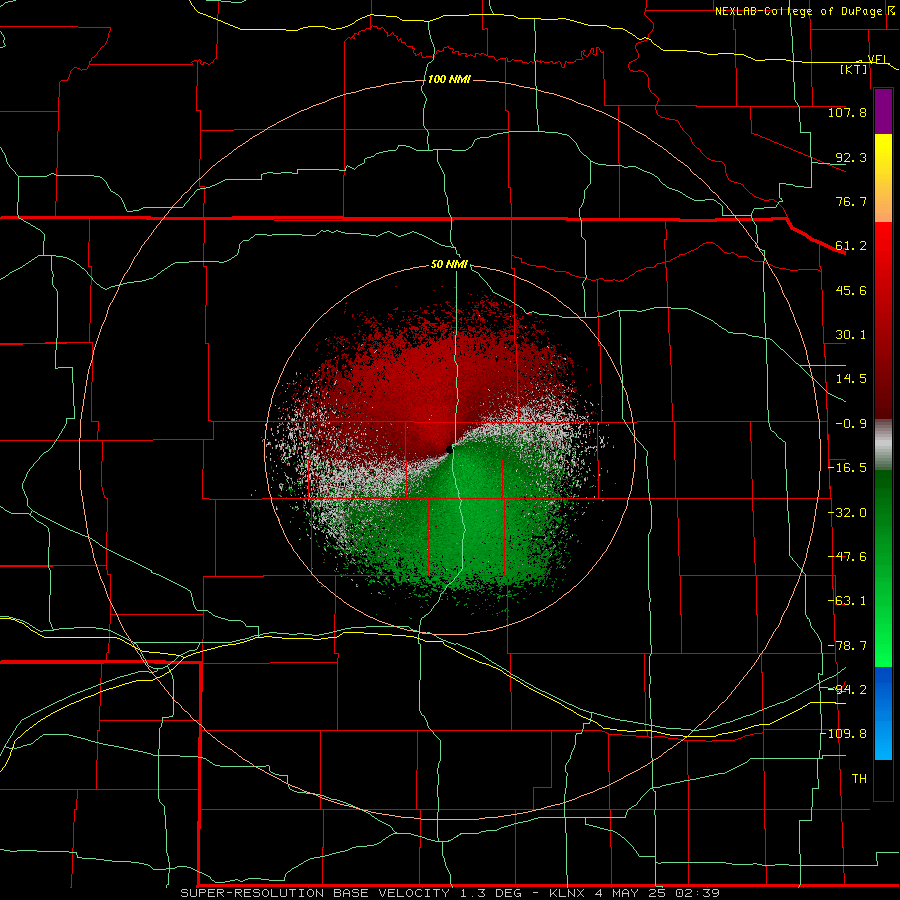Screen dimensions: 900x900
Task: Click the -32.0 scale value
Action: tap(847, 513)
